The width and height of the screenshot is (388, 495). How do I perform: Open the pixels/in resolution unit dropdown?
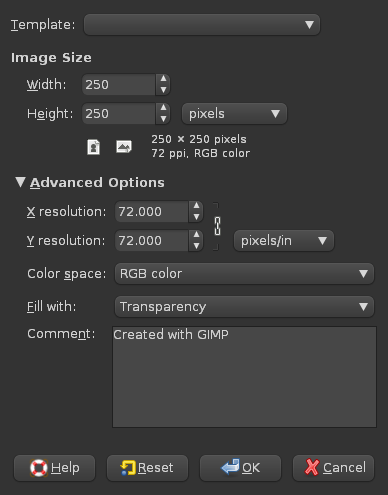coord(284,241)
